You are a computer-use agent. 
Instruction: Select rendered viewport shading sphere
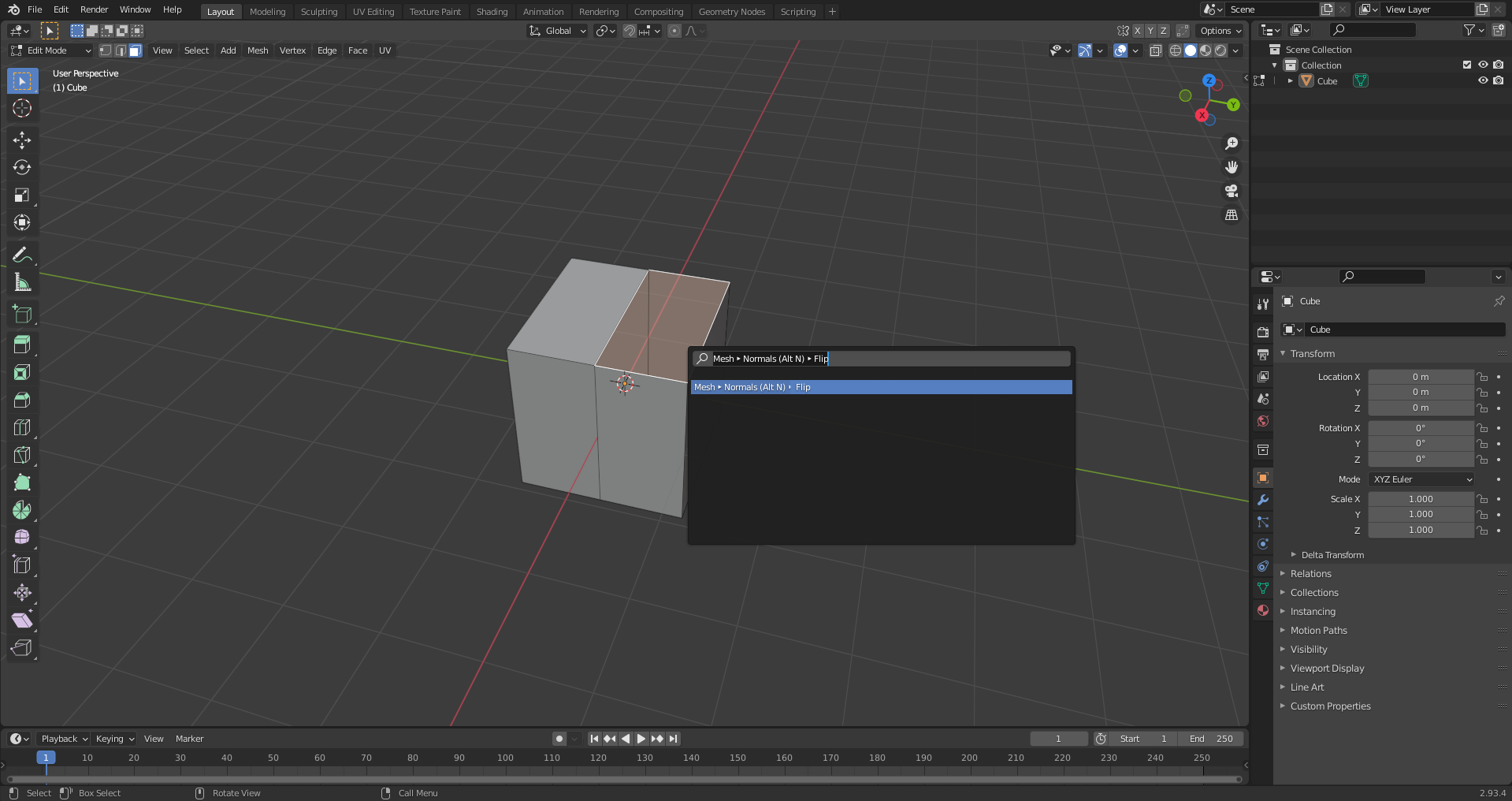pos(1220,50)
